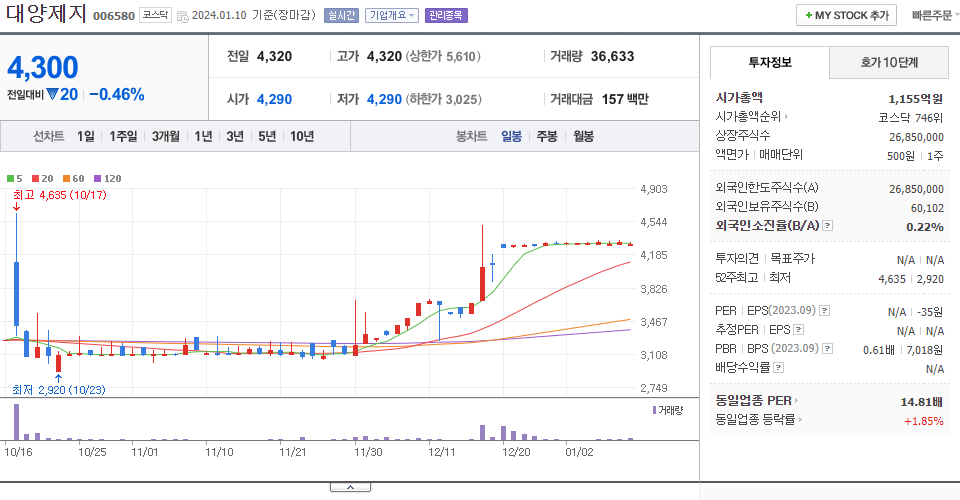Image resolution: width=960 pixels, height=500 pixels.
Task: Click the tall 10/16 volume bar
Action: [x=17, y=422]
